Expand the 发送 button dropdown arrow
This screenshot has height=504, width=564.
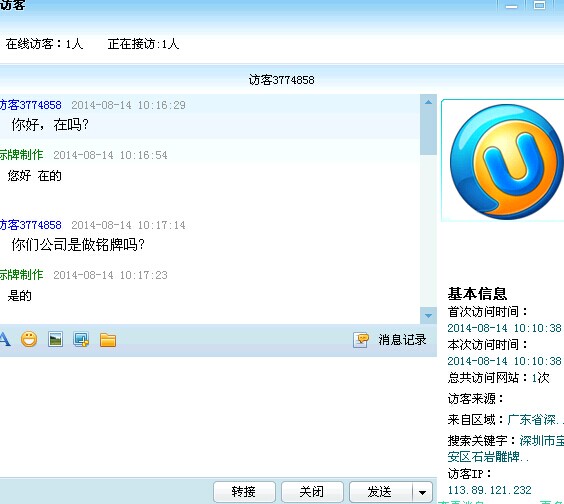point(422,492)
